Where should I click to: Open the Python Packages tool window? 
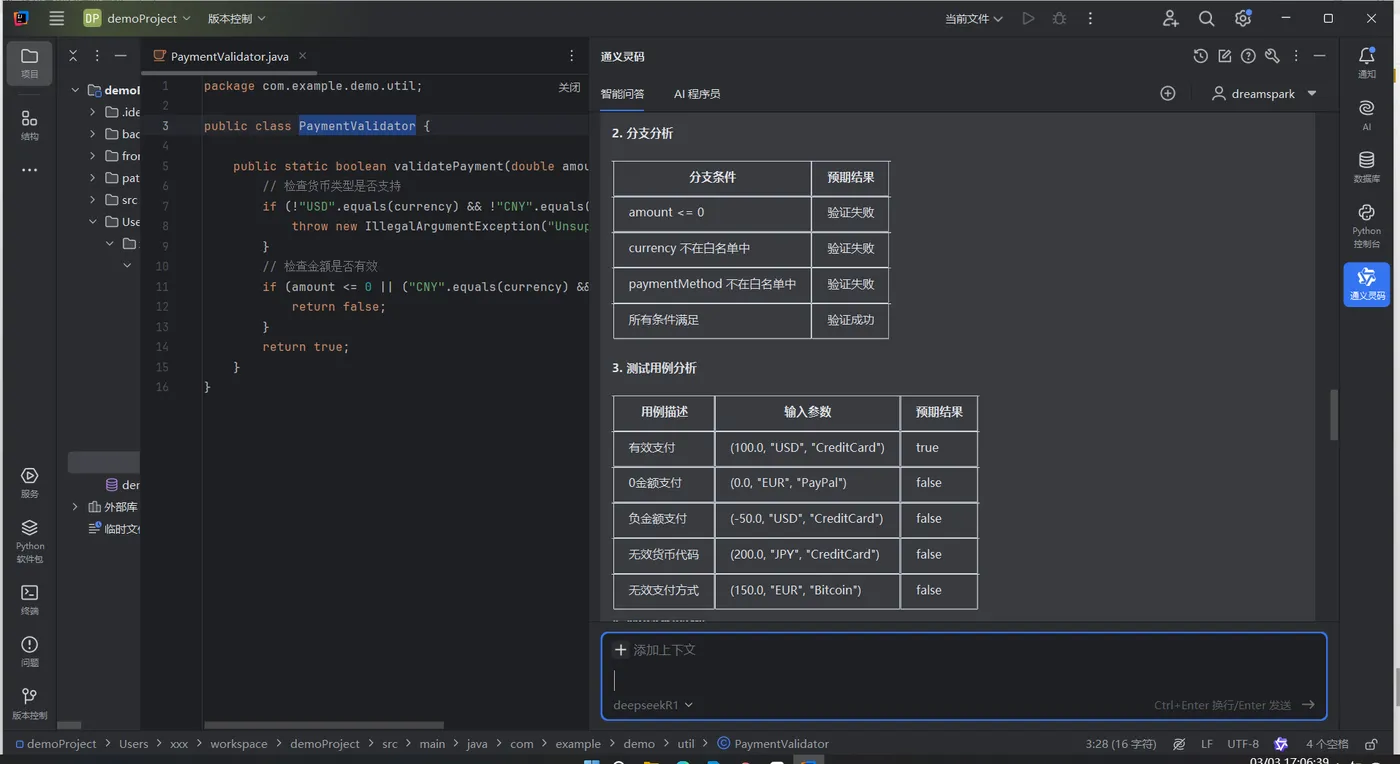[30, 540]
